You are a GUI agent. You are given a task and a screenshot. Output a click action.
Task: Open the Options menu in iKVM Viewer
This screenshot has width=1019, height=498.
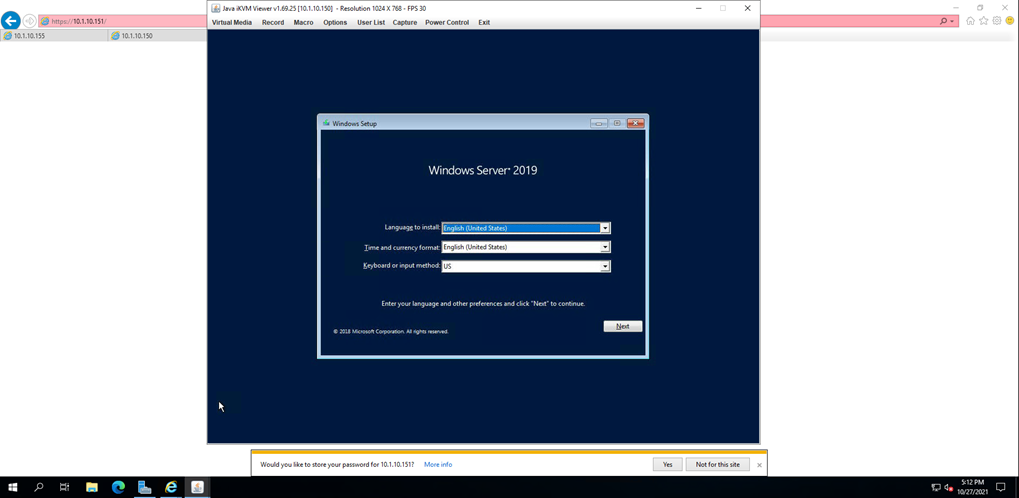[x=335, y=22]
